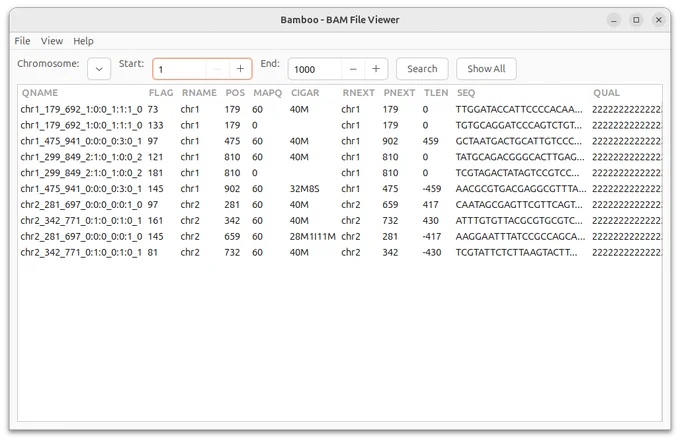Screen dimensions: 680x441
Task: Sort by the POS column header
Action: (235, 93)
